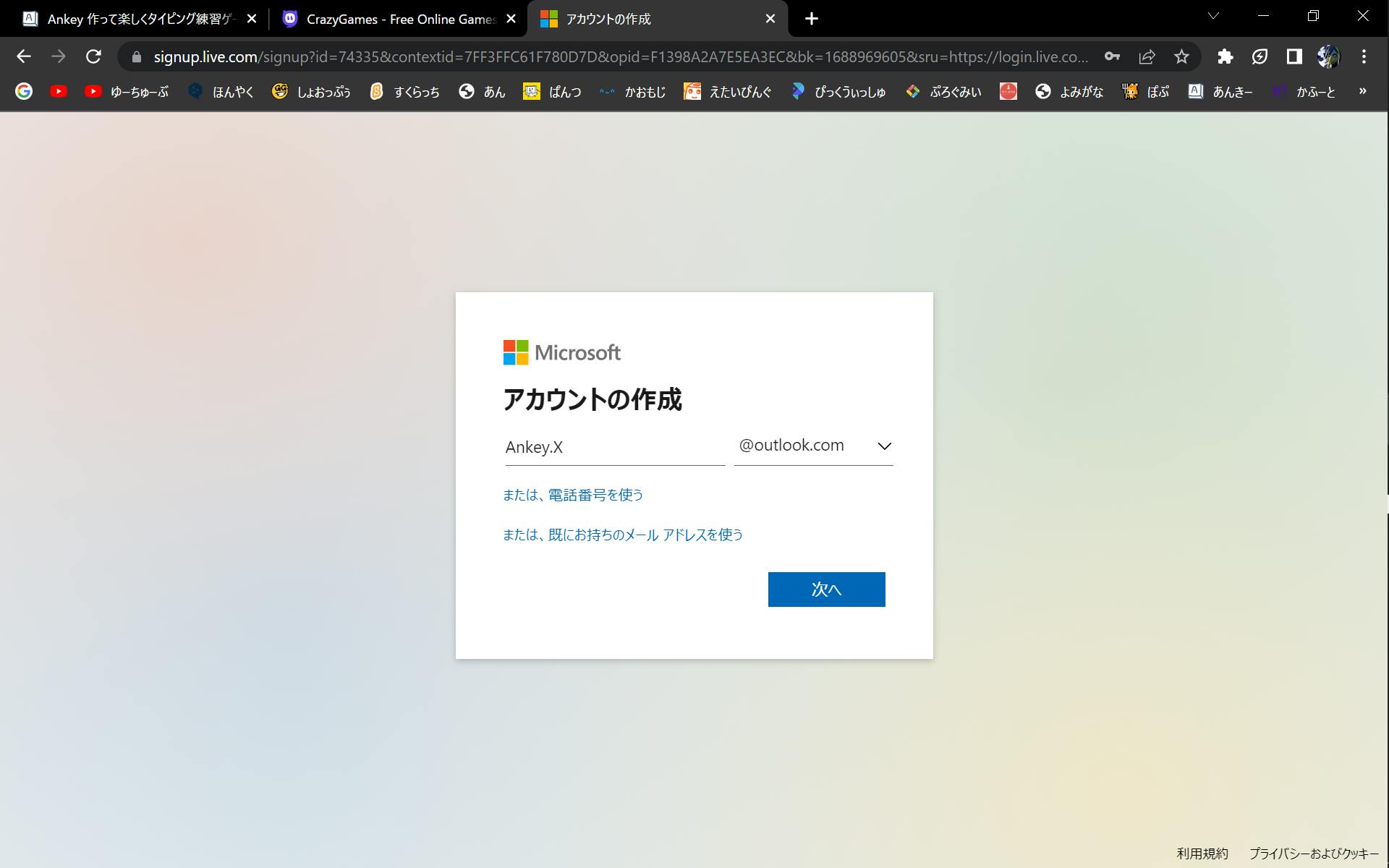Screen dimensions: 1389x868
Task: Click the browser back arrow
Action: coord(24,56)
